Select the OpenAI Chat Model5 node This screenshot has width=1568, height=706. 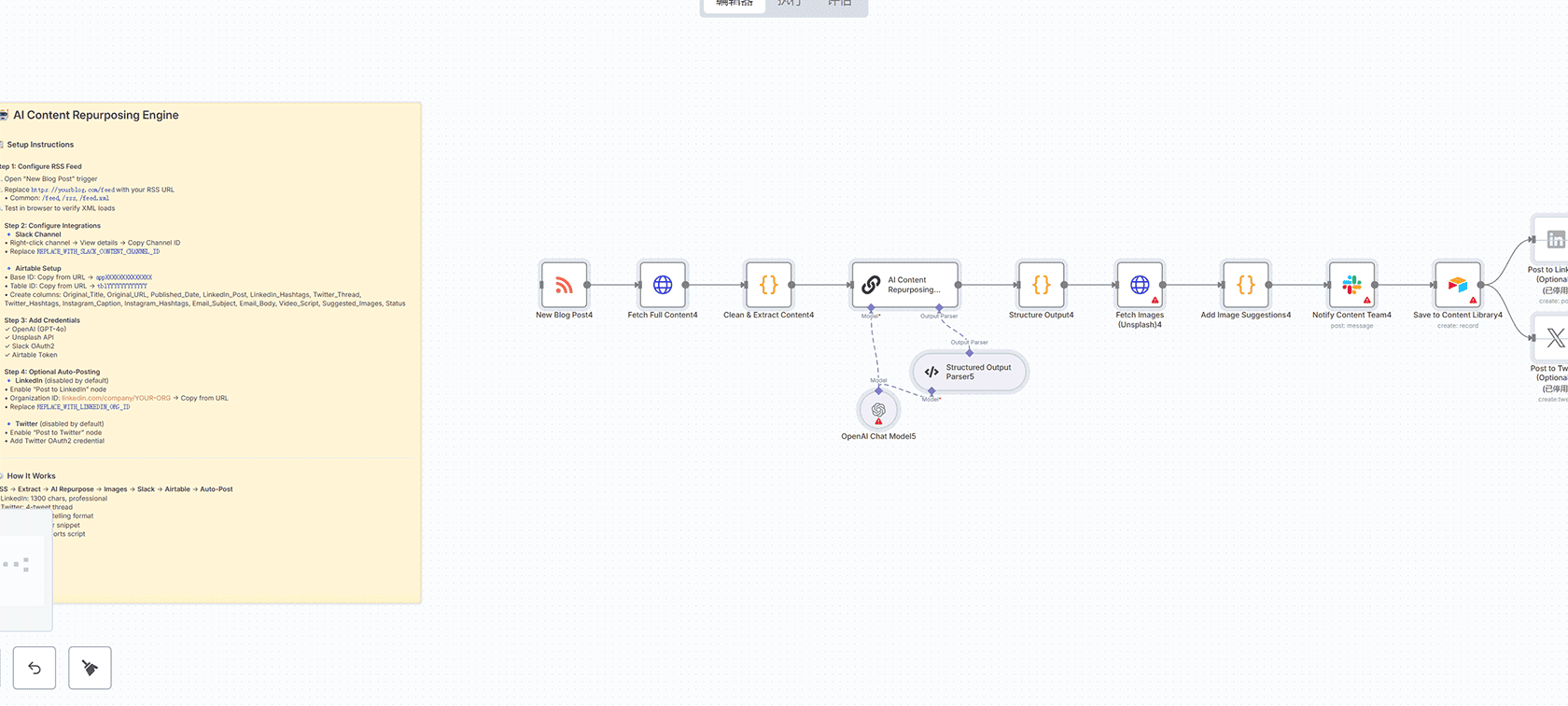(878, 410)
